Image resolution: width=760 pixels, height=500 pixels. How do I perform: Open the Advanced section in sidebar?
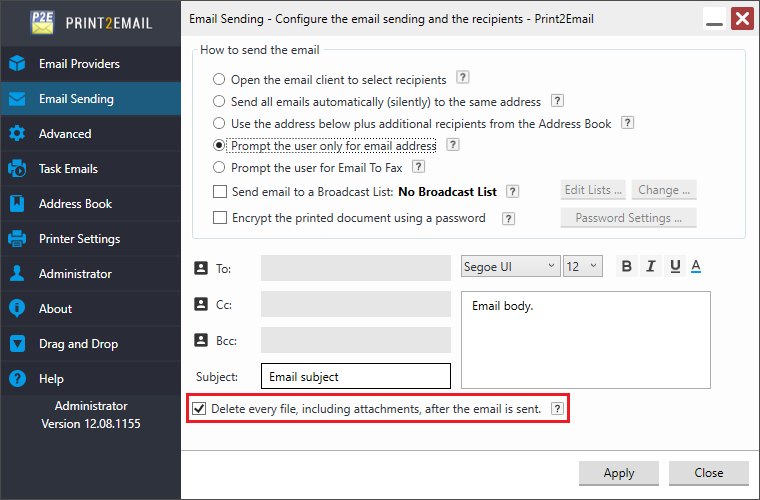coord(91,134)
